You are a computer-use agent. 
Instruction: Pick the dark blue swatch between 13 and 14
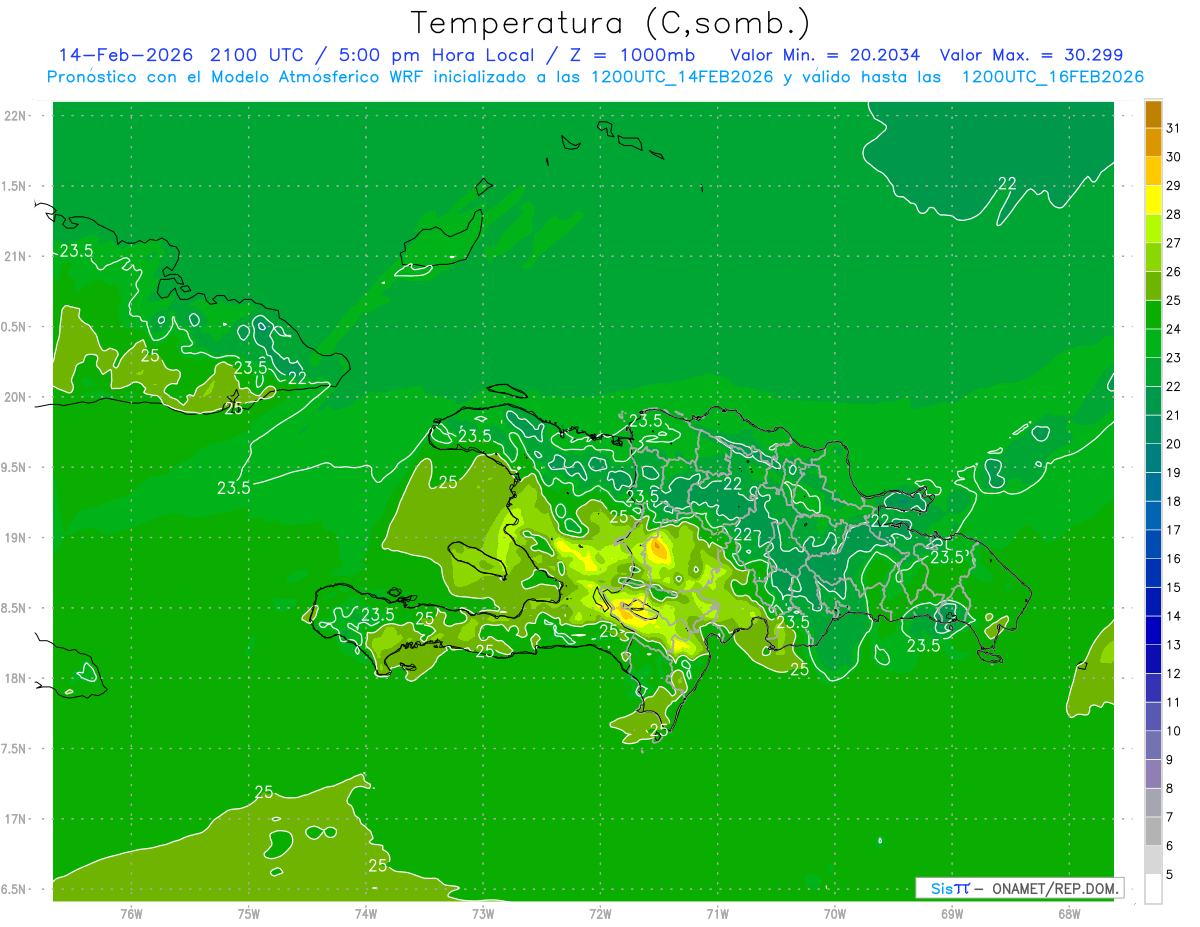point(1153,631)
